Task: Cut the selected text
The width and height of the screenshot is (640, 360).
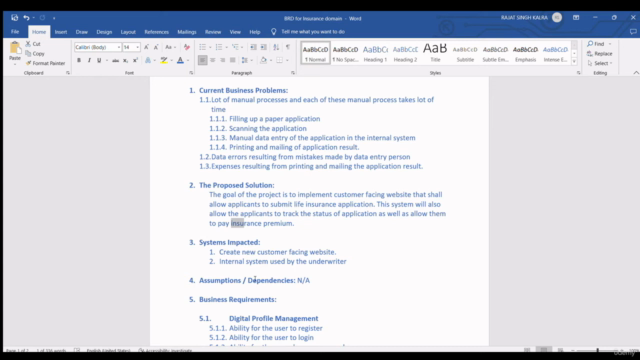Action: pos(33,44)
